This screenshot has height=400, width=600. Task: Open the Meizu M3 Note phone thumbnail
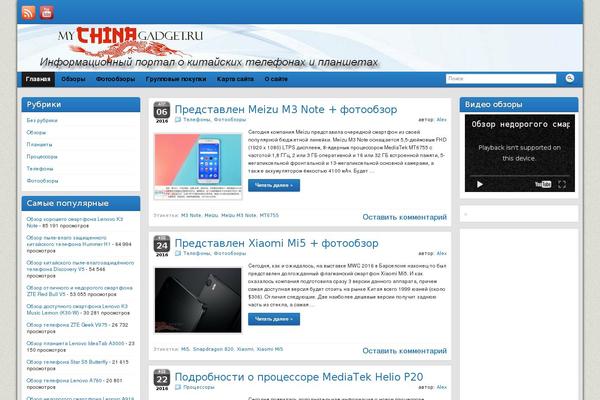tap(198, 167)
